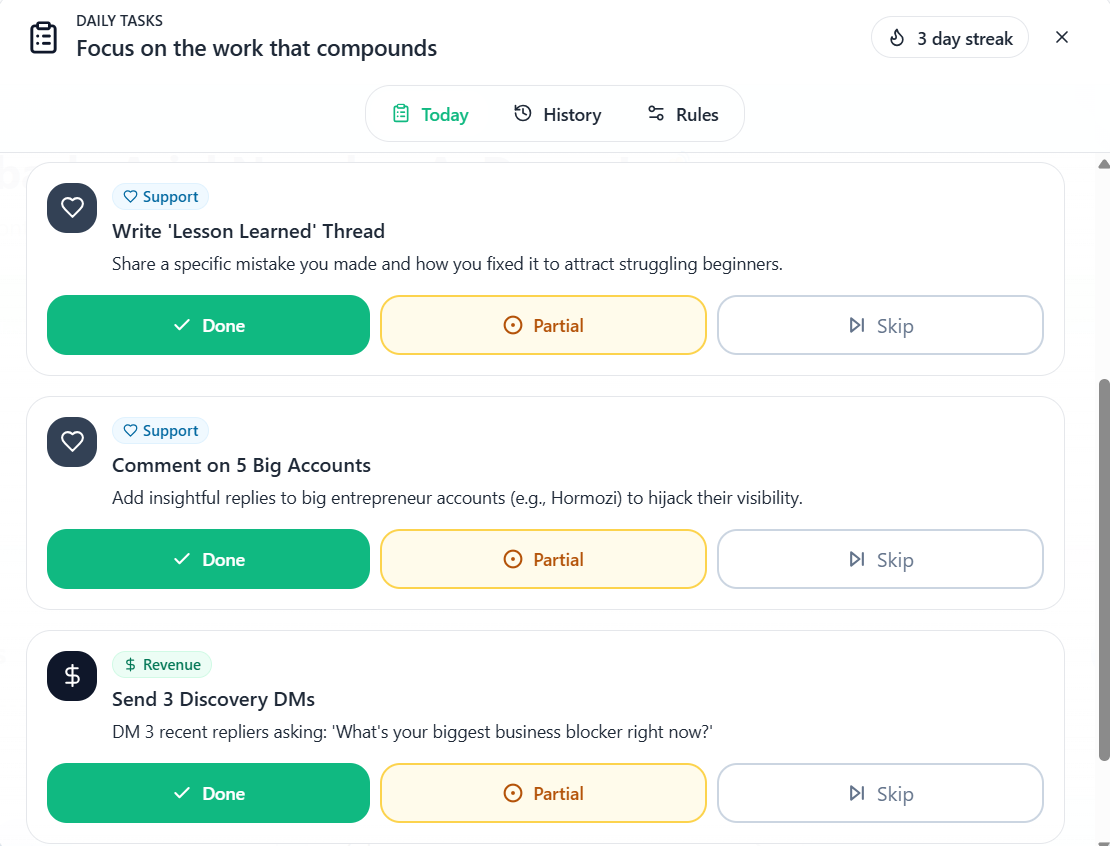Open the Rules tab
This screenshot has width=1110, height=846.
[x=683, y=114]
